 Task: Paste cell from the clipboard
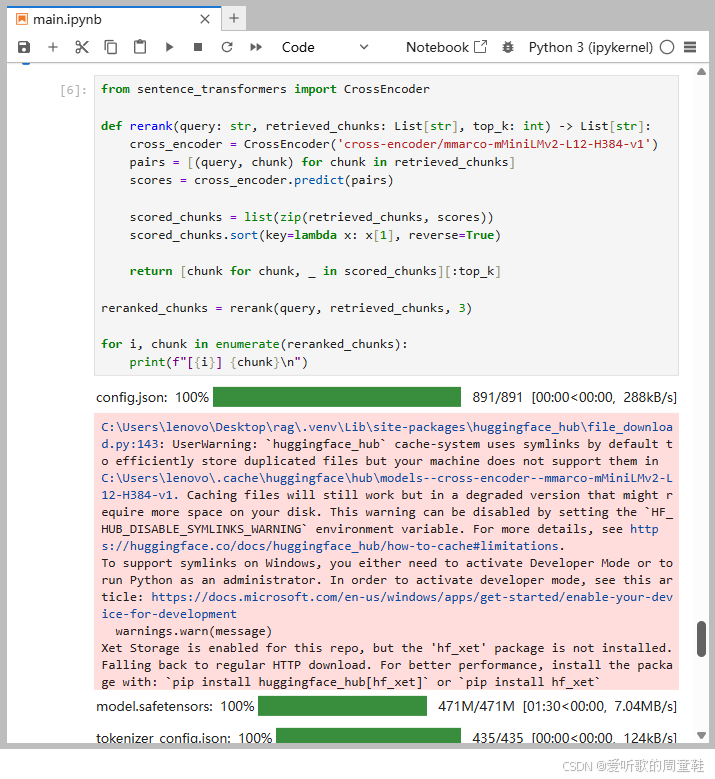140,47
